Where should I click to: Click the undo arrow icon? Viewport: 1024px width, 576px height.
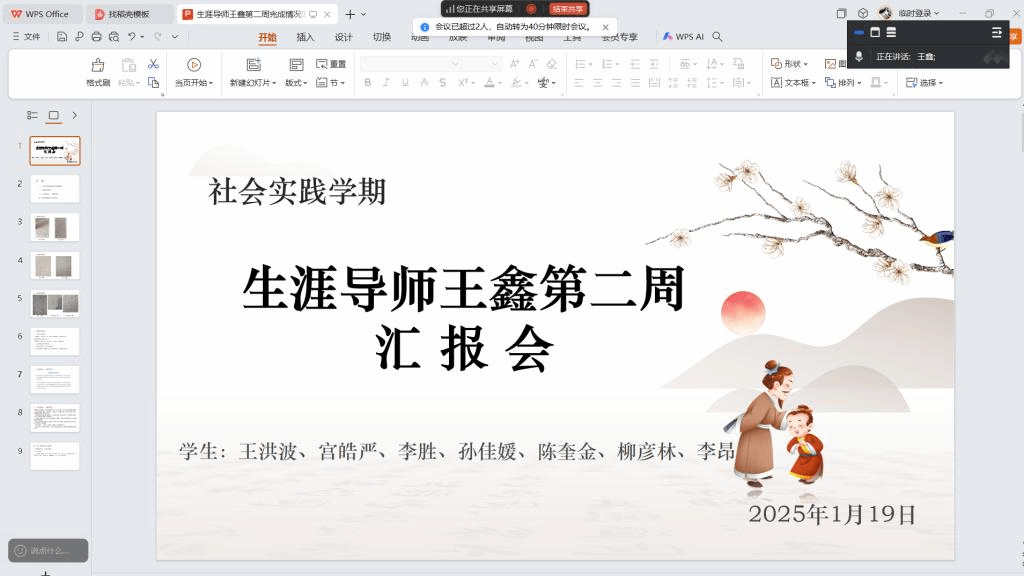tap(131, 37)
